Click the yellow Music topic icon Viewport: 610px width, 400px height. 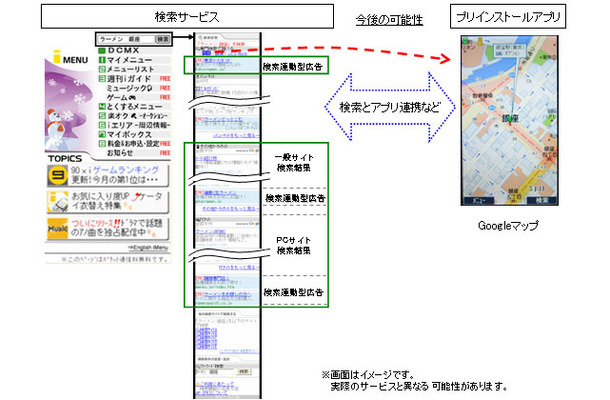point(59,231)
